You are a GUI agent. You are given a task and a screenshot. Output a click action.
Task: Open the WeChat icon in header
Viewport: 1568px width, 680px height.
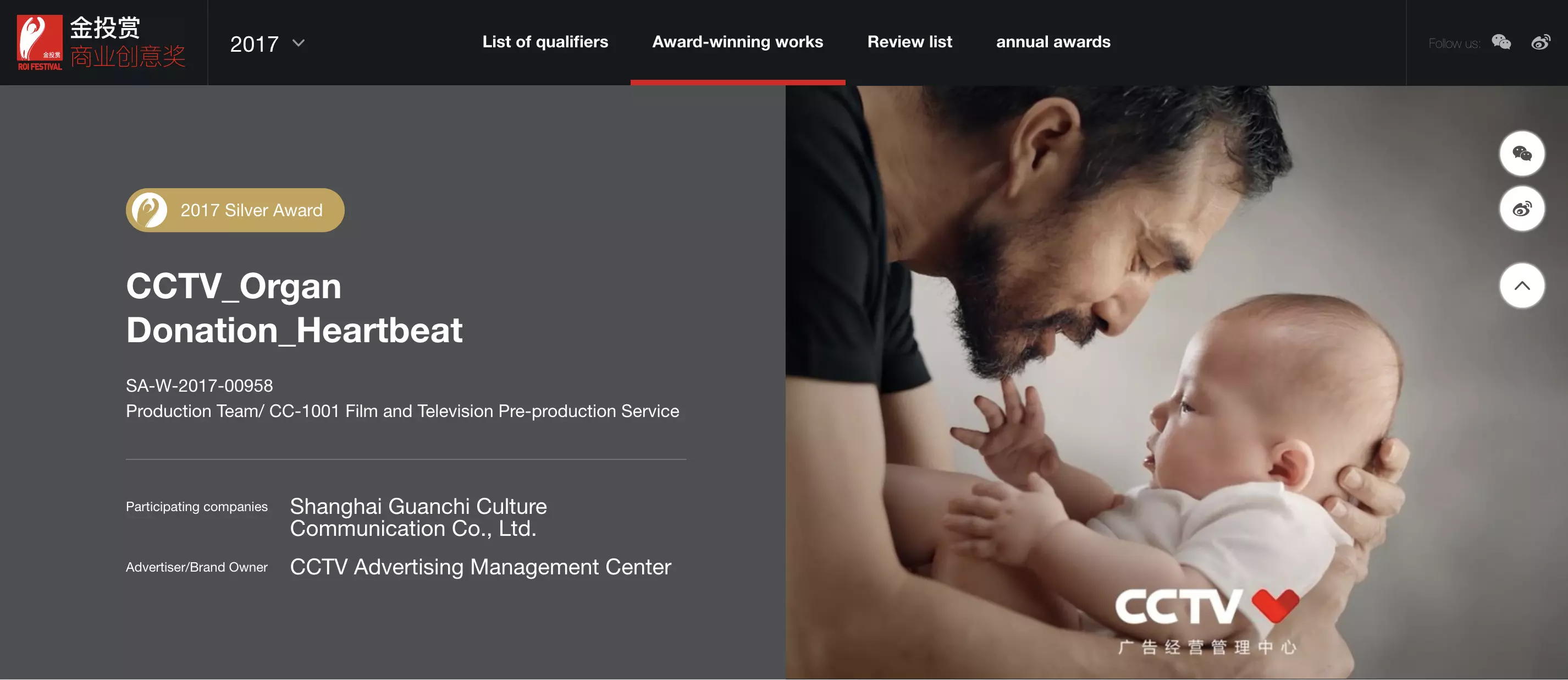[1501, 42]
